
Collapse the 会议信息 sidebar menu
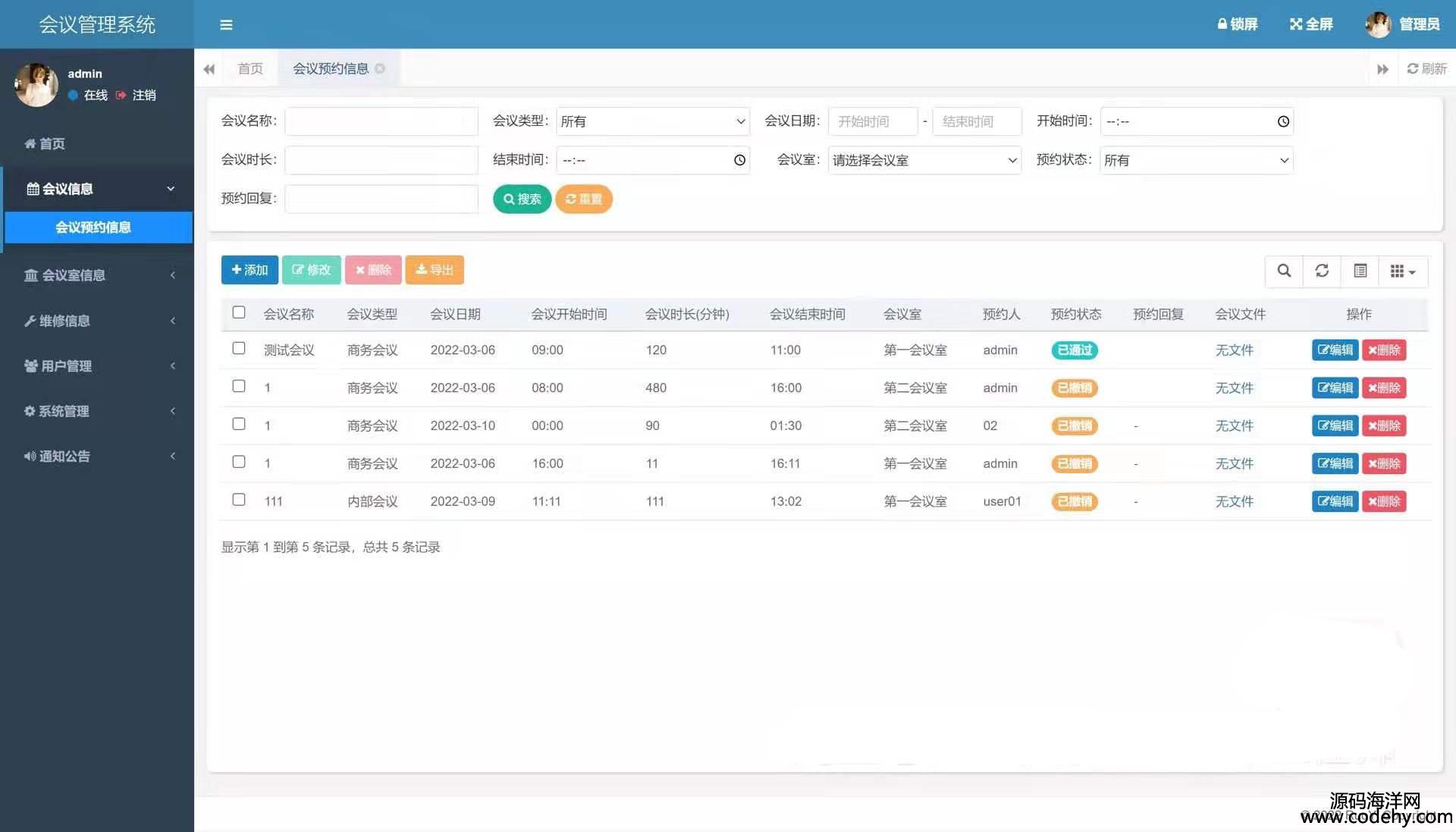pos(97,189)
